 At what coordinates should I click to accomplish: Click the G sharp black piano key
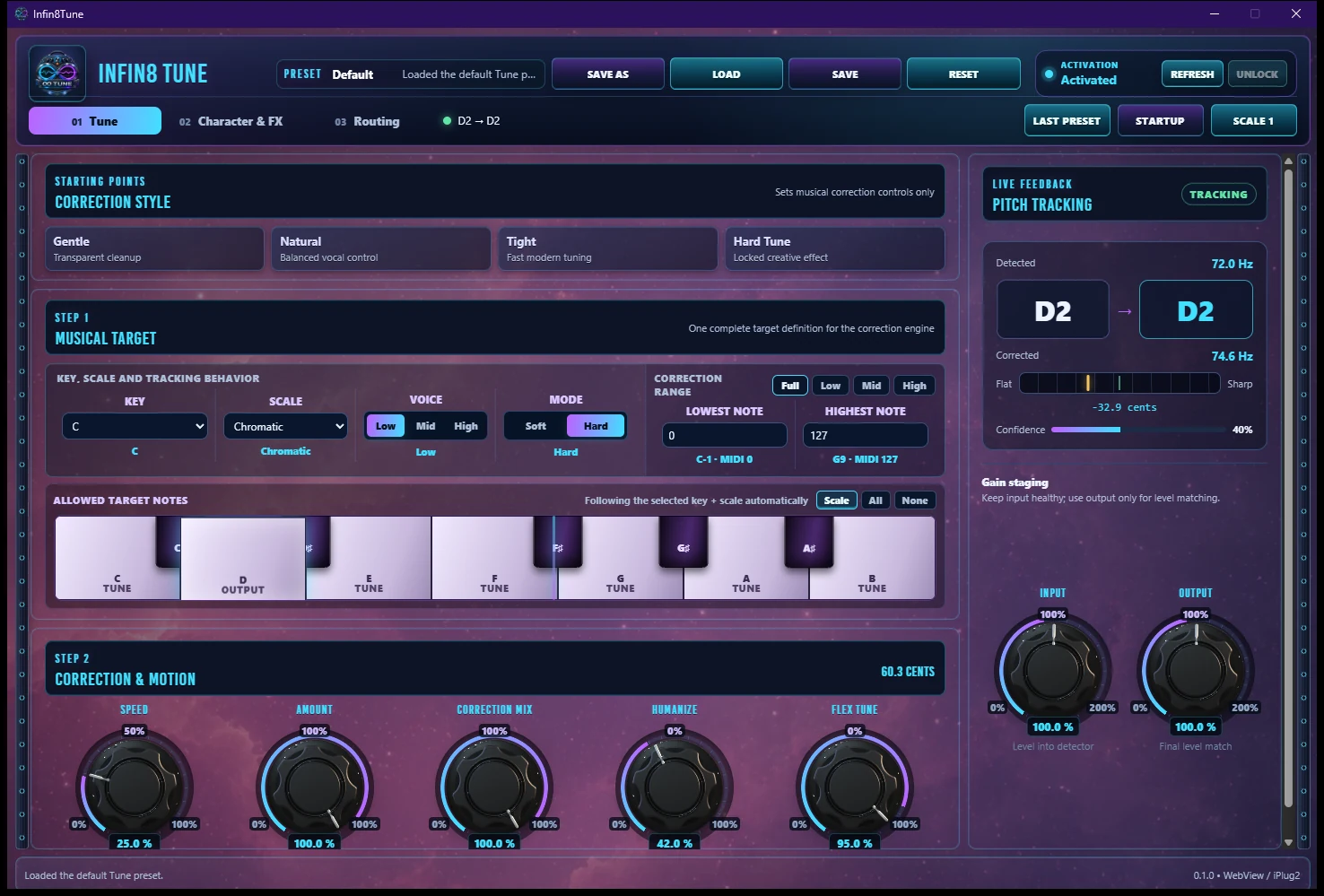683,542
